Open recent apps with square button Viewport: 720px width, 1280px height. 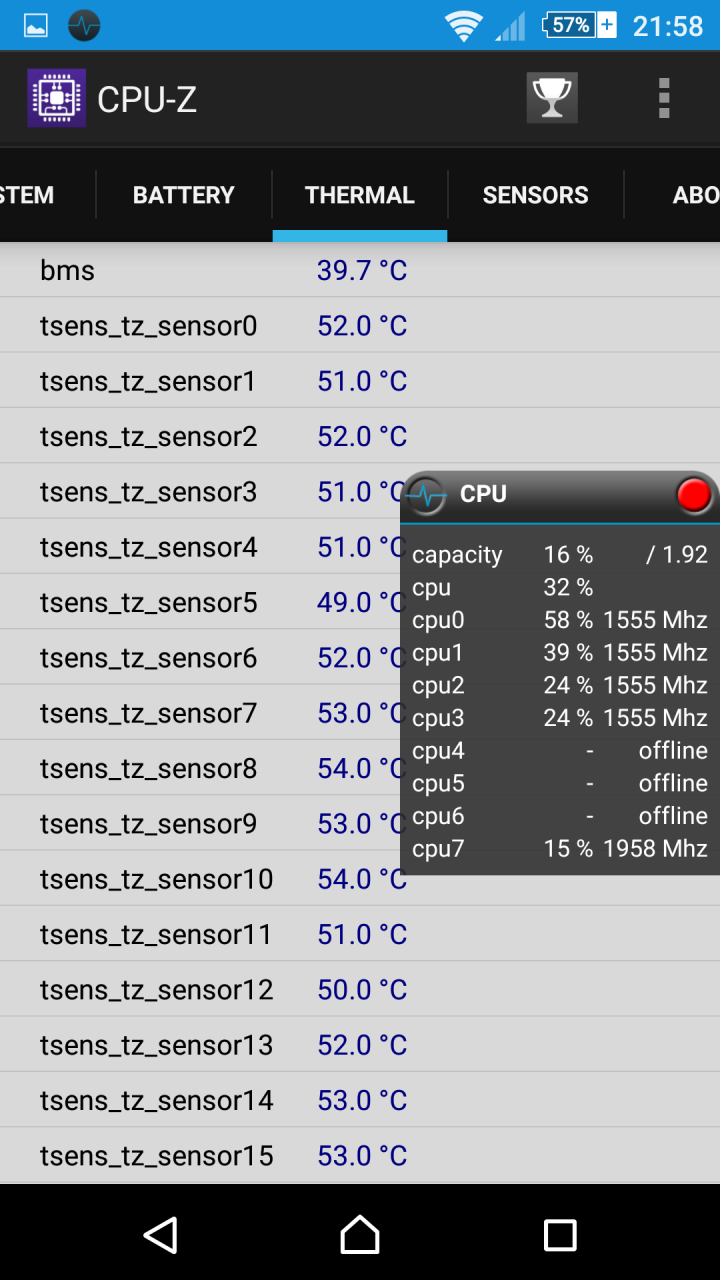click(x=560, y=1235)
